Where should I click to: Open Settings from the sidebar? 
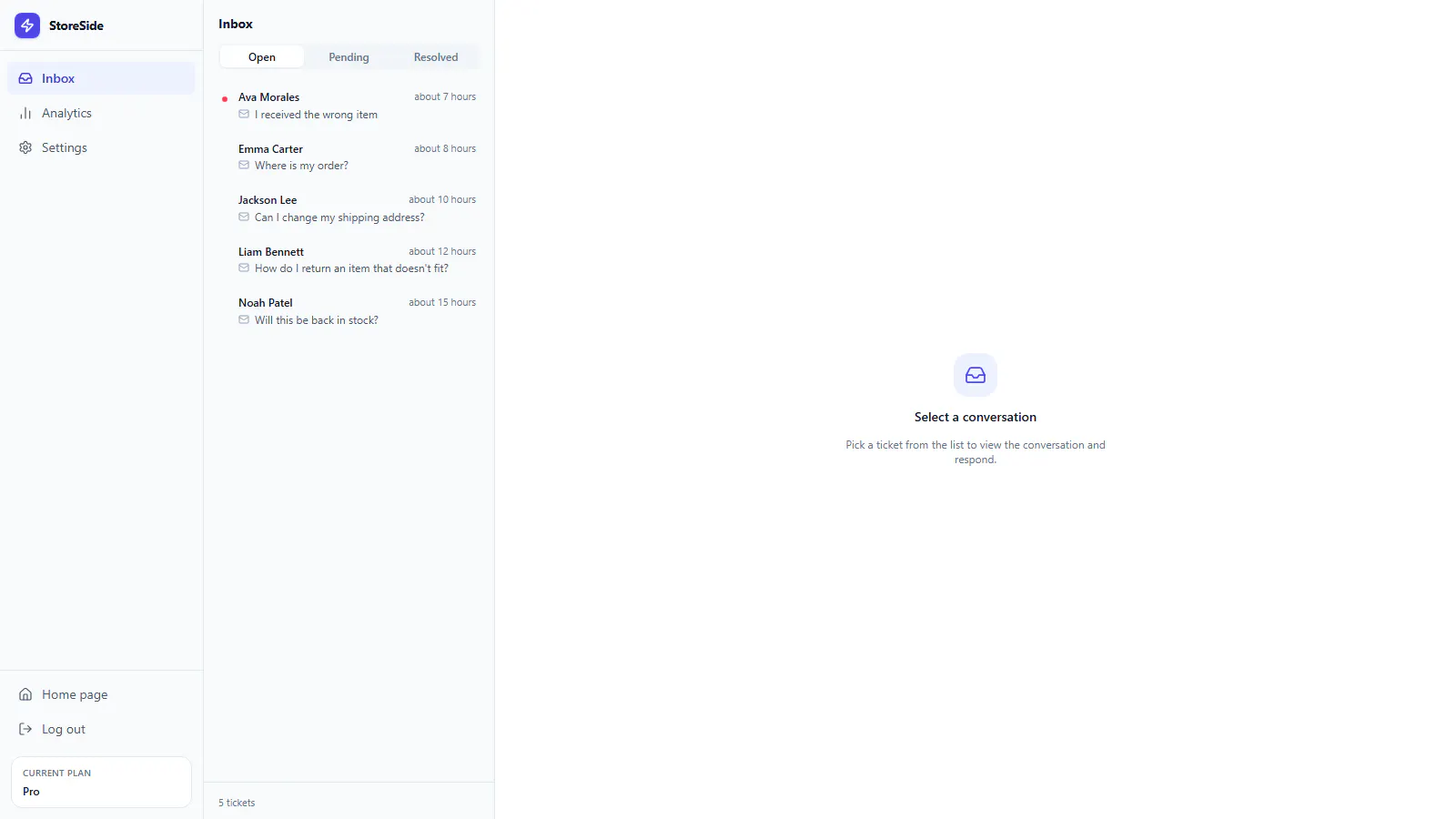click(x=101, y=147)
